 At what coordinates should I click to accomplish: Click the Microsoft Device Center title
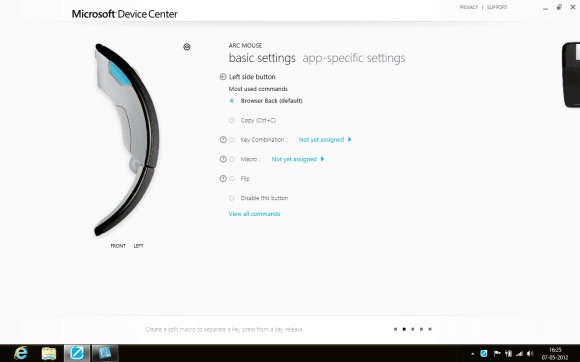[125, 14]
